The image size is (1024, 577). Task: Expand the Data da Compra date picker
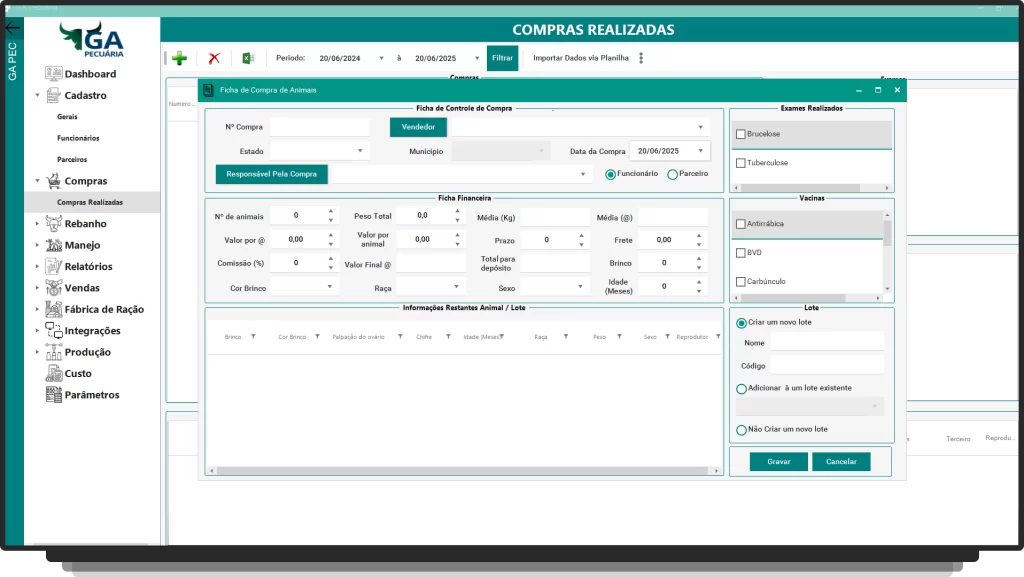pos(700,152)
